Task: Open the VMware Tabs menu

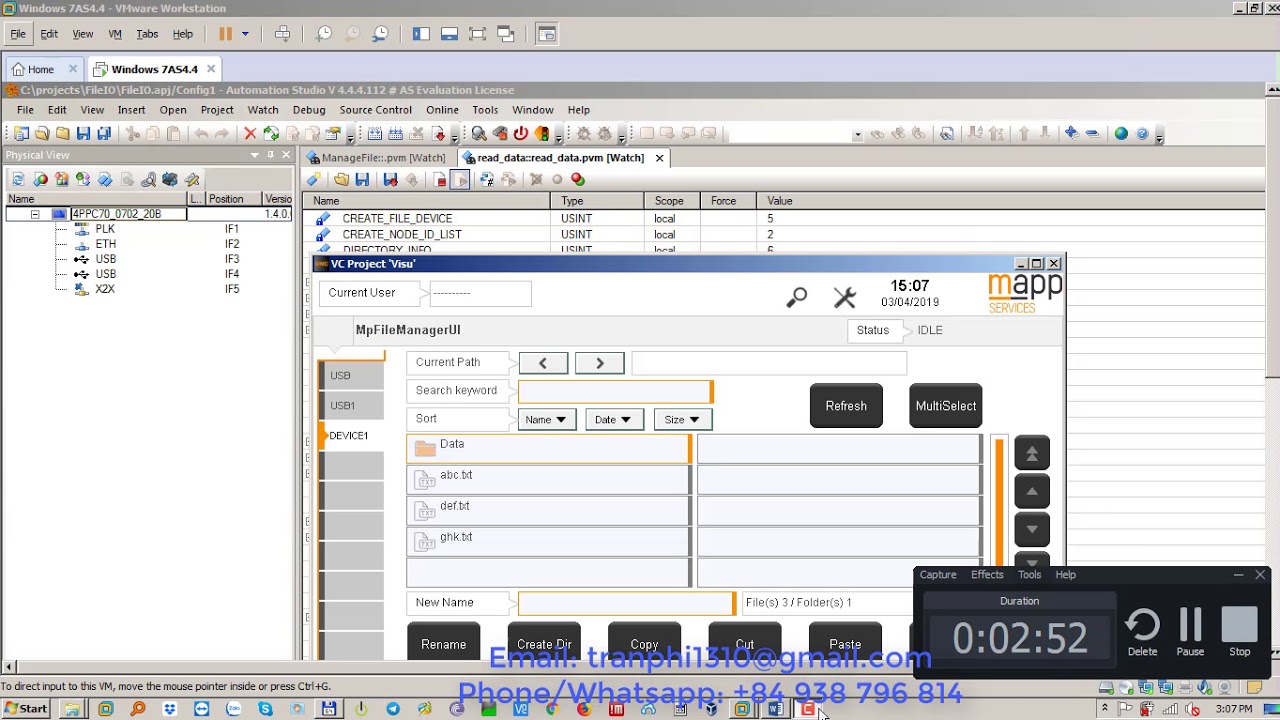Action: (147, 34)
